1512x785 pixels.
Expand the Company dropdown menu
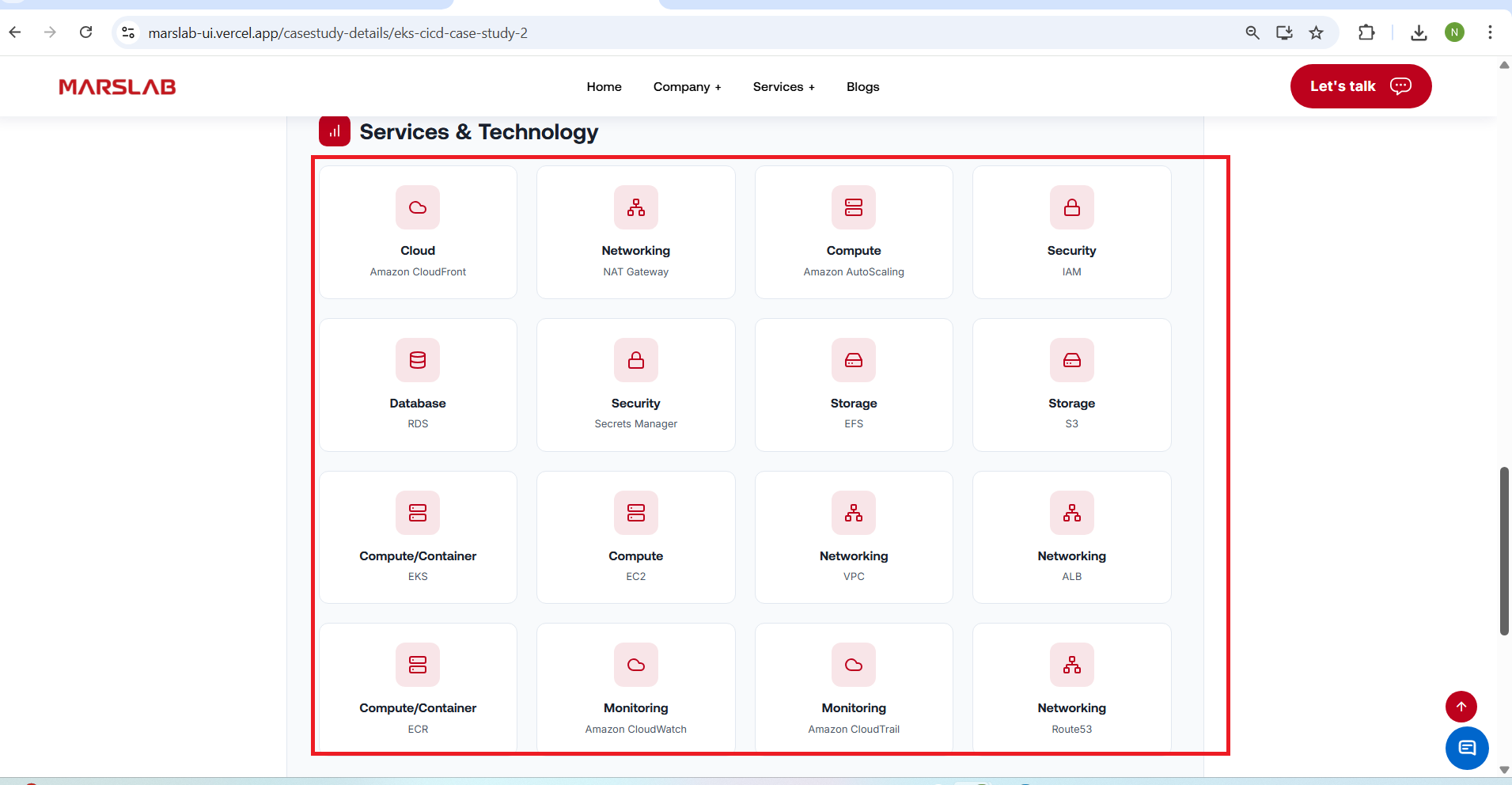pos(687,87)
